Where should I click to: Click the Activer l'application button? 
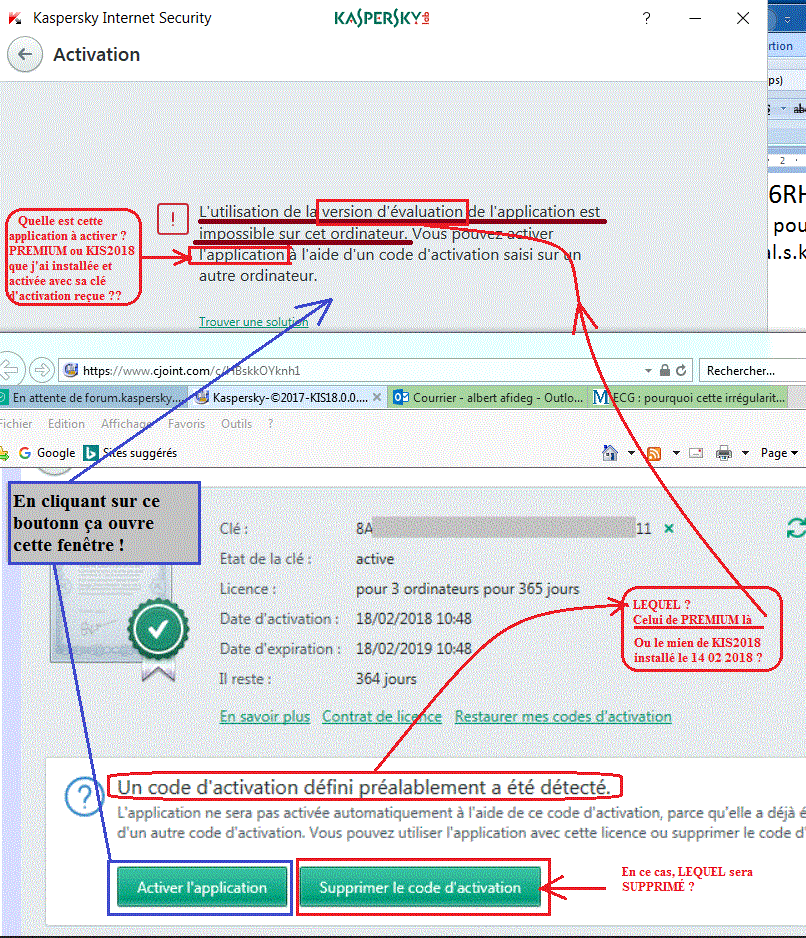pyautogui.click(x=202, y=887)
